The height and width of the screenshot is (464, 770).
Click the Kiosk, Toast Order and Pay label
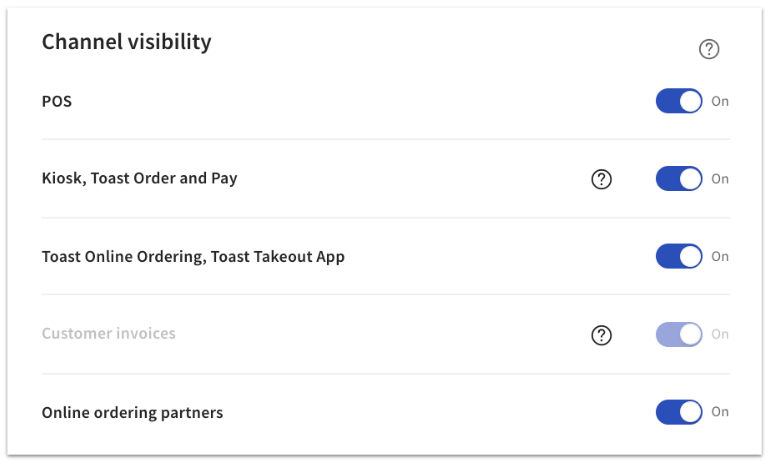point(139,179)
